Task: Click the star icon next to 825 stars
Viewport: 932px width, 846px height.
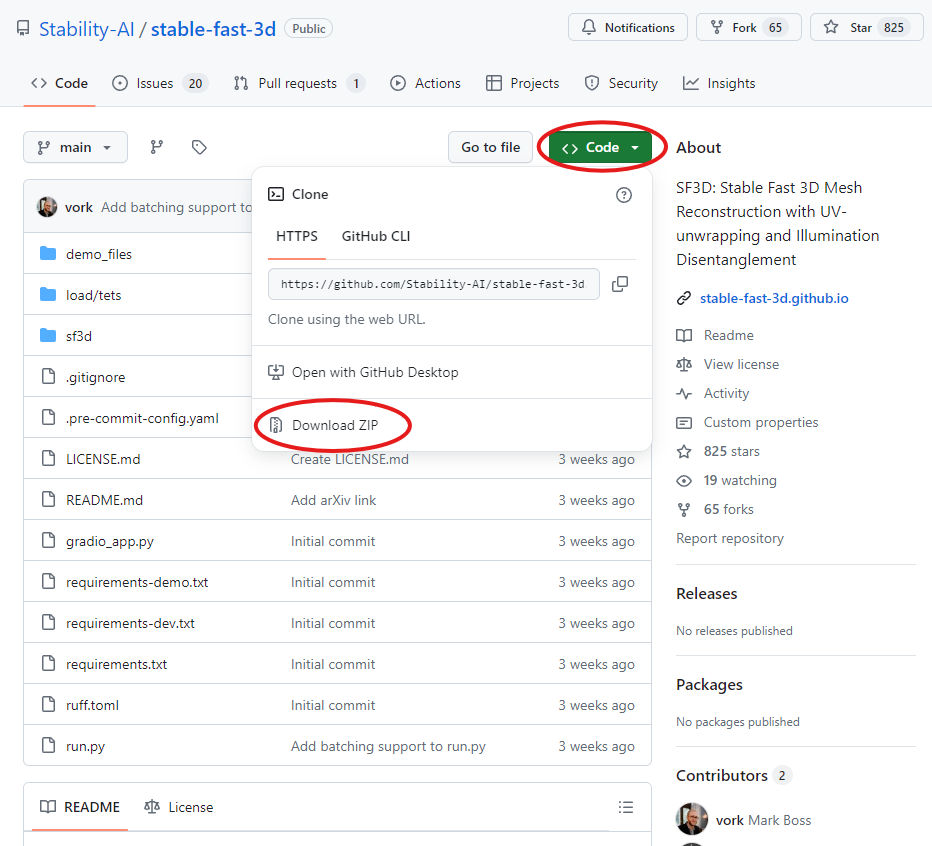Action: point(684,452)
